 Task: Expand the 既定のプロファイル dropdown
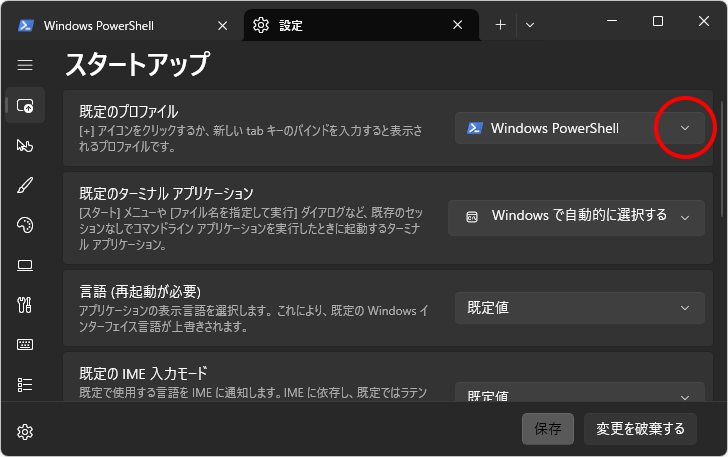[x=579, y=128]
